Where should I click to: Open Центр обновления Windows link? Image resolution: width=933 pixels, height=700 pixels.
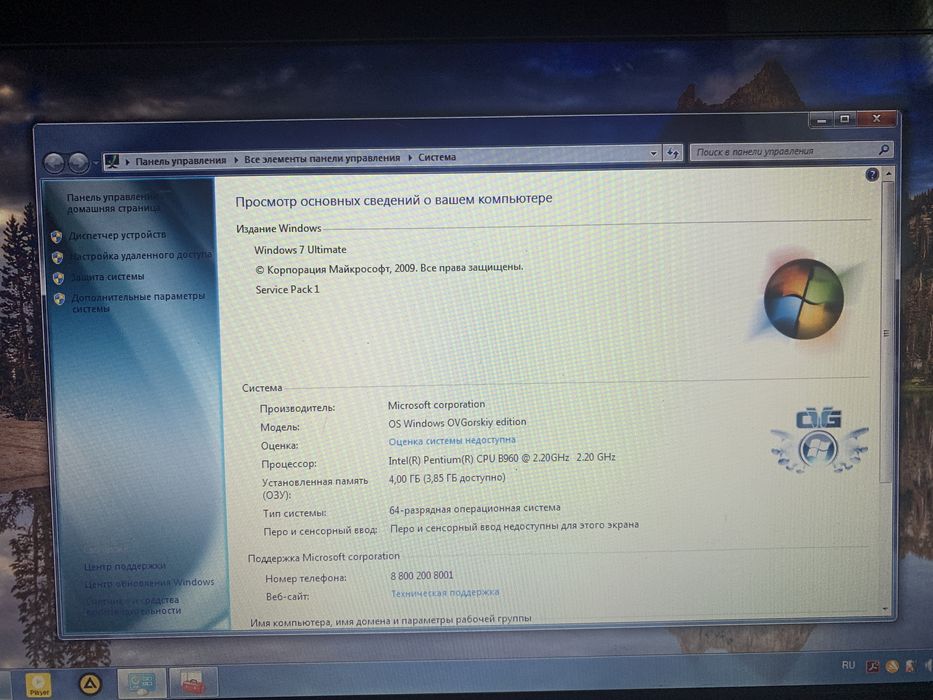pyautogui.click(x=149, y=583)
